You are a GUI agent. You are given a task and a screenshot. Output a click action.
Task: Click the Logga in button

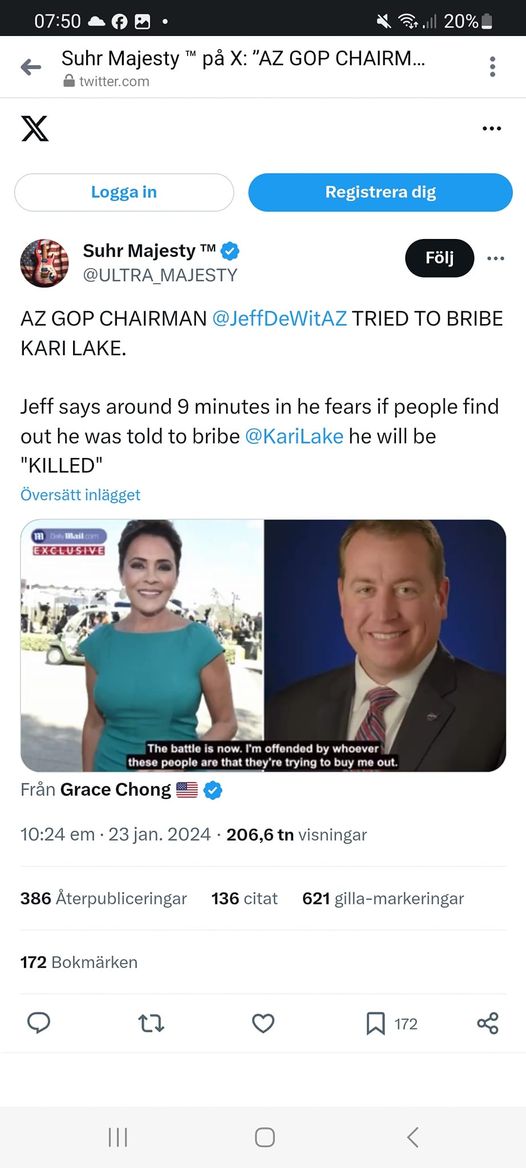pos(124,192)
